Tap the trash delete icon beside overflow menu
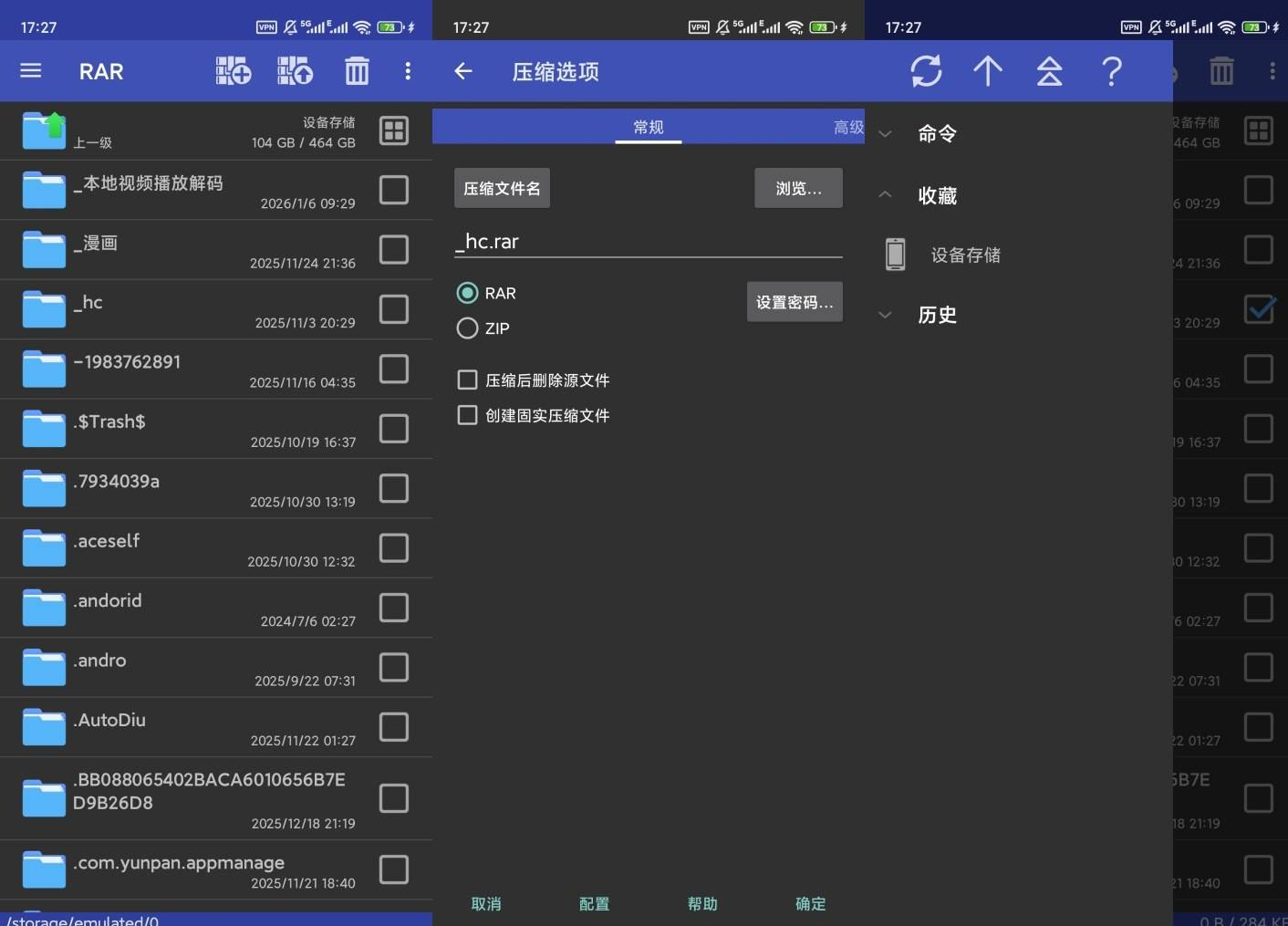 (357, 71)
